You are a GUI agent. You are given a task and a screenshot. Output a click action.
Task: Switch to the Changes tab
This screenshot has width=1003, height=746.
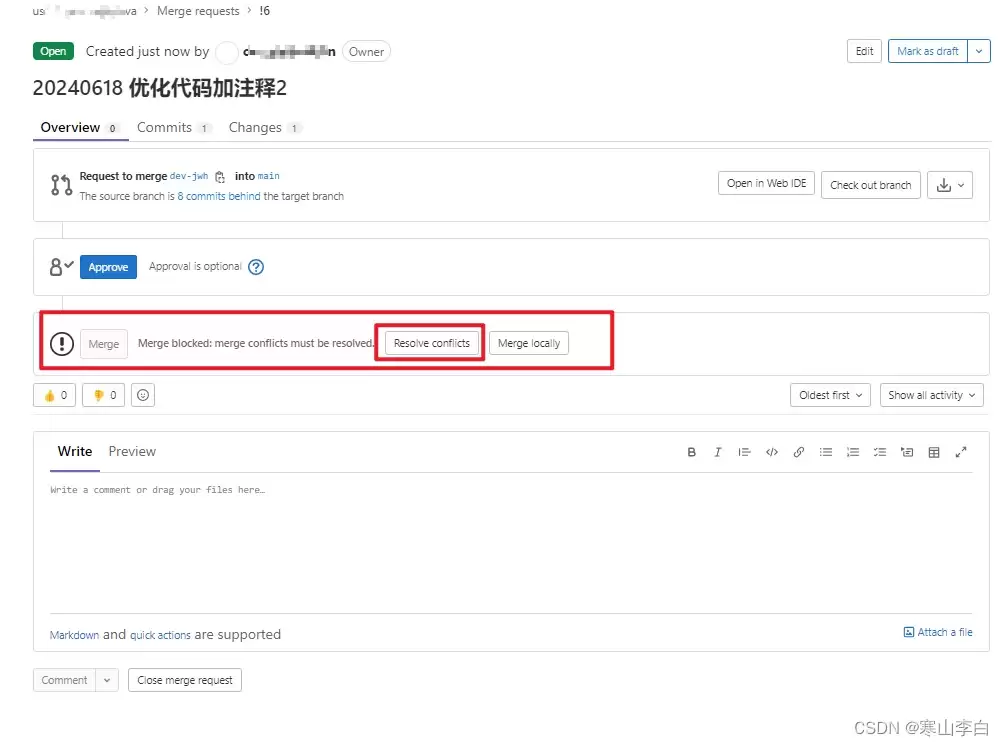point(264,127)
